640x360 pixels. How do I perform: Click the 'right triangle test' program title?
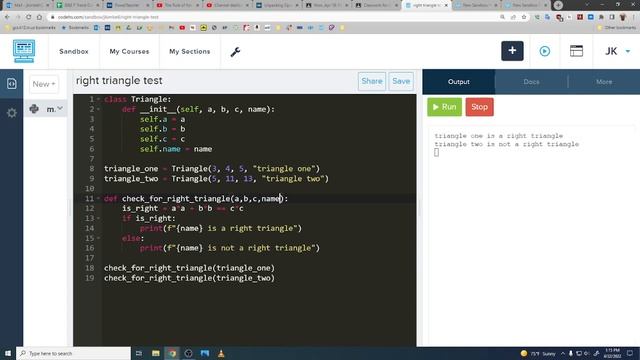(x=119, y=81)
